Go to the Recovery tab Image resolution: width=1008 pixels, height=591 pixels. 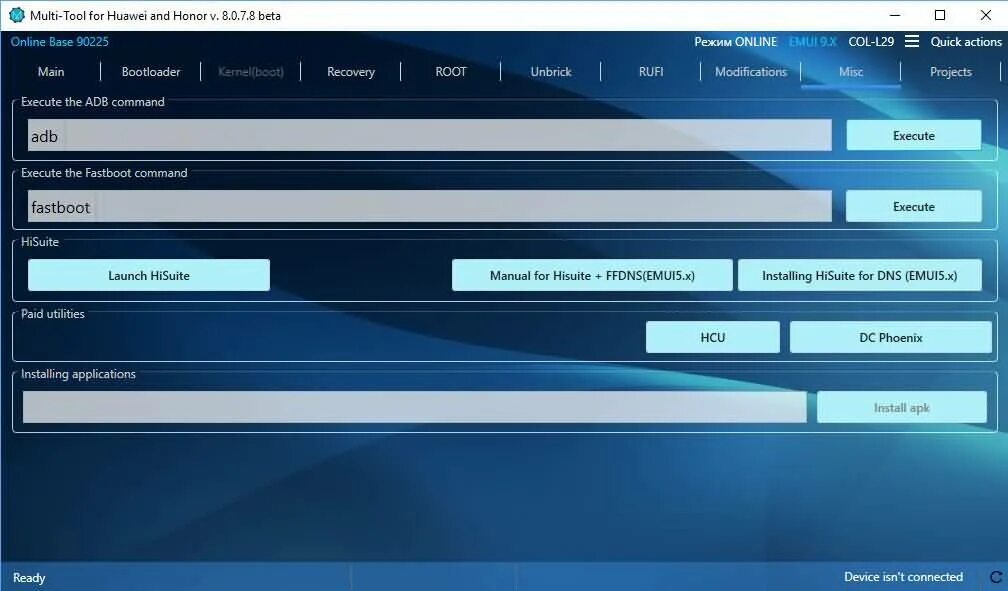coord(351,72)
